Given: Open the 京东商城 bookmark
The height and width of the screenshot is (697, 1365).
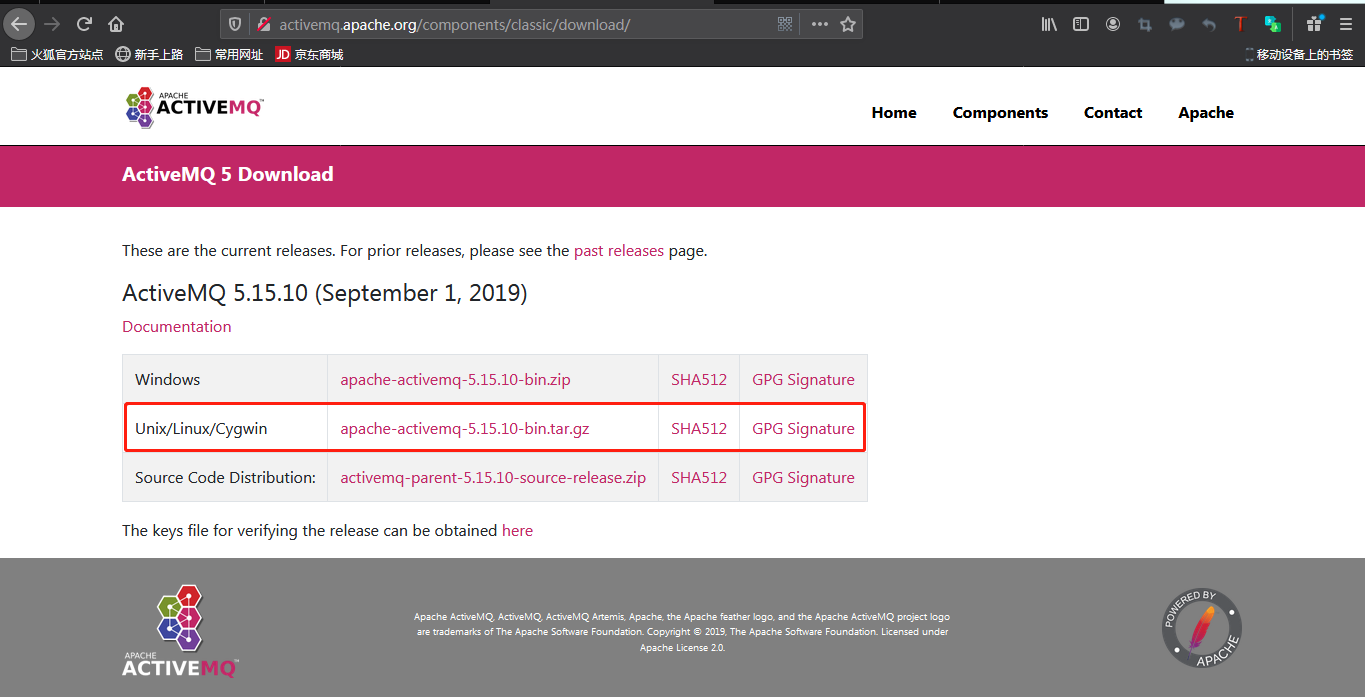Looking at the screenshot, I should coord(309,54).
